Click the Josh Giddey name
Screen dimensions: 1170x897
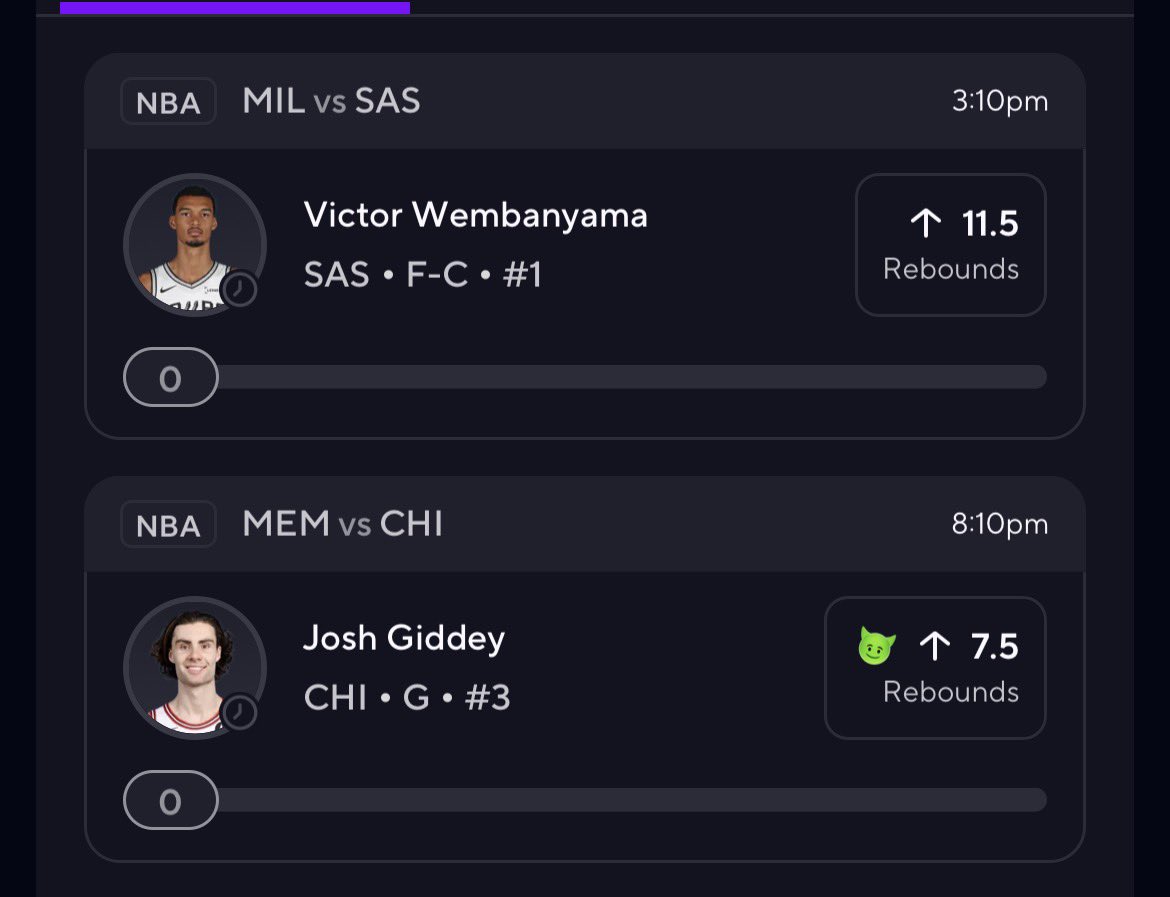(x=404, y=638)
